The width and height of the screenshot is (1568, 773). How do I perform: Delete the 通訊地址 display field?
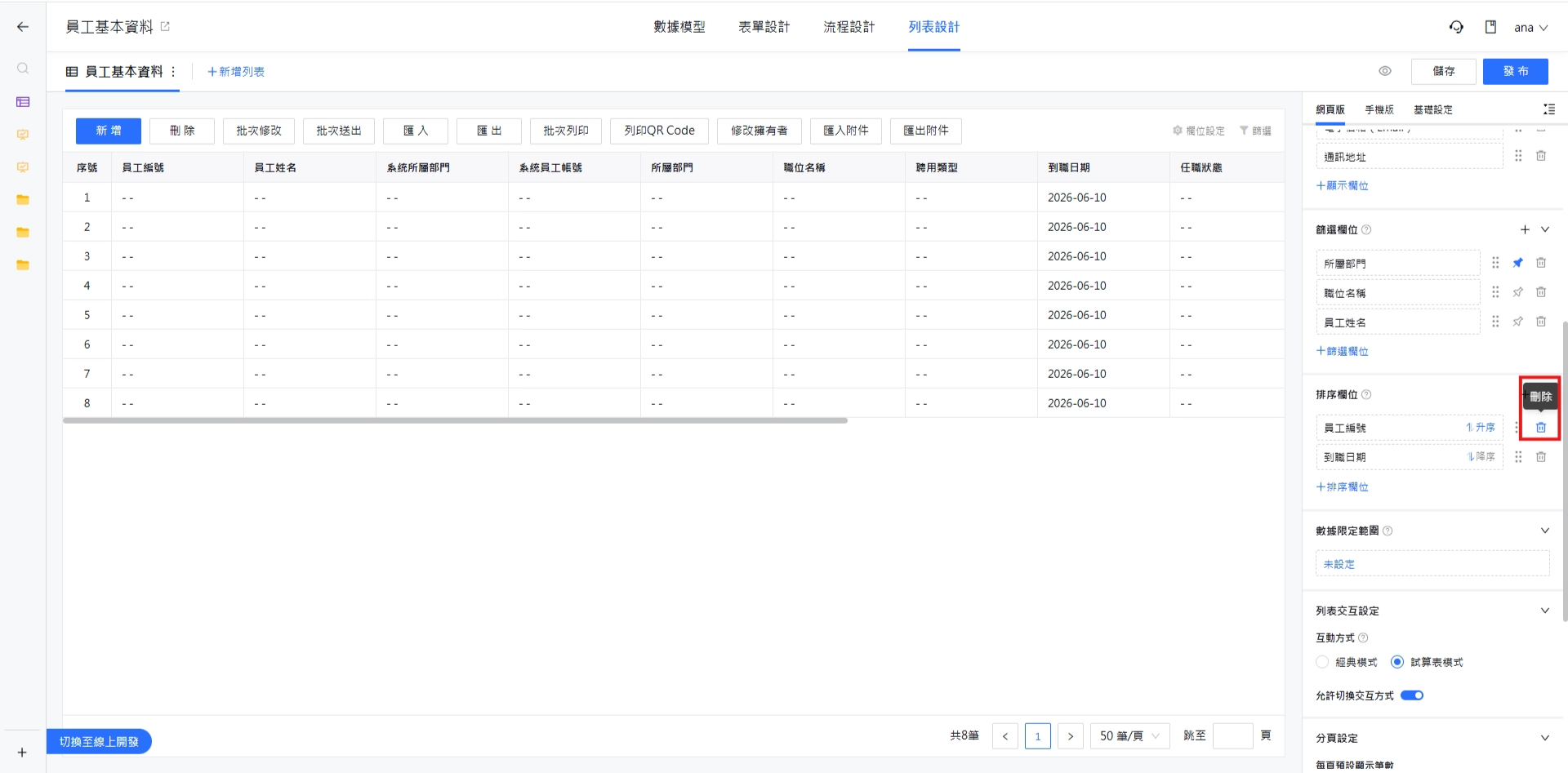(x=1541, y=156)
